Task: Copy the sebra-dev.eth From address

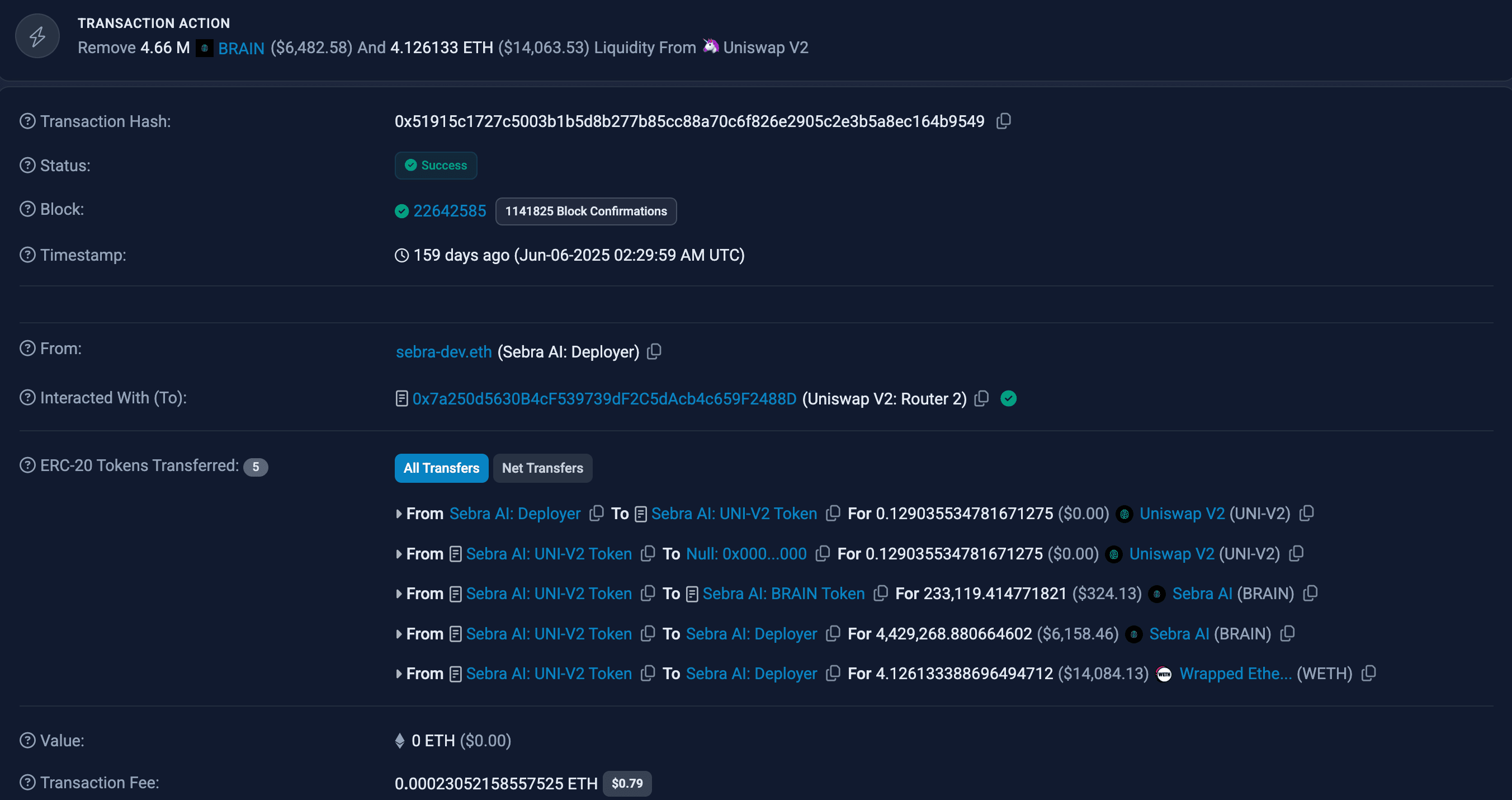Action: (x=654, y=351)
